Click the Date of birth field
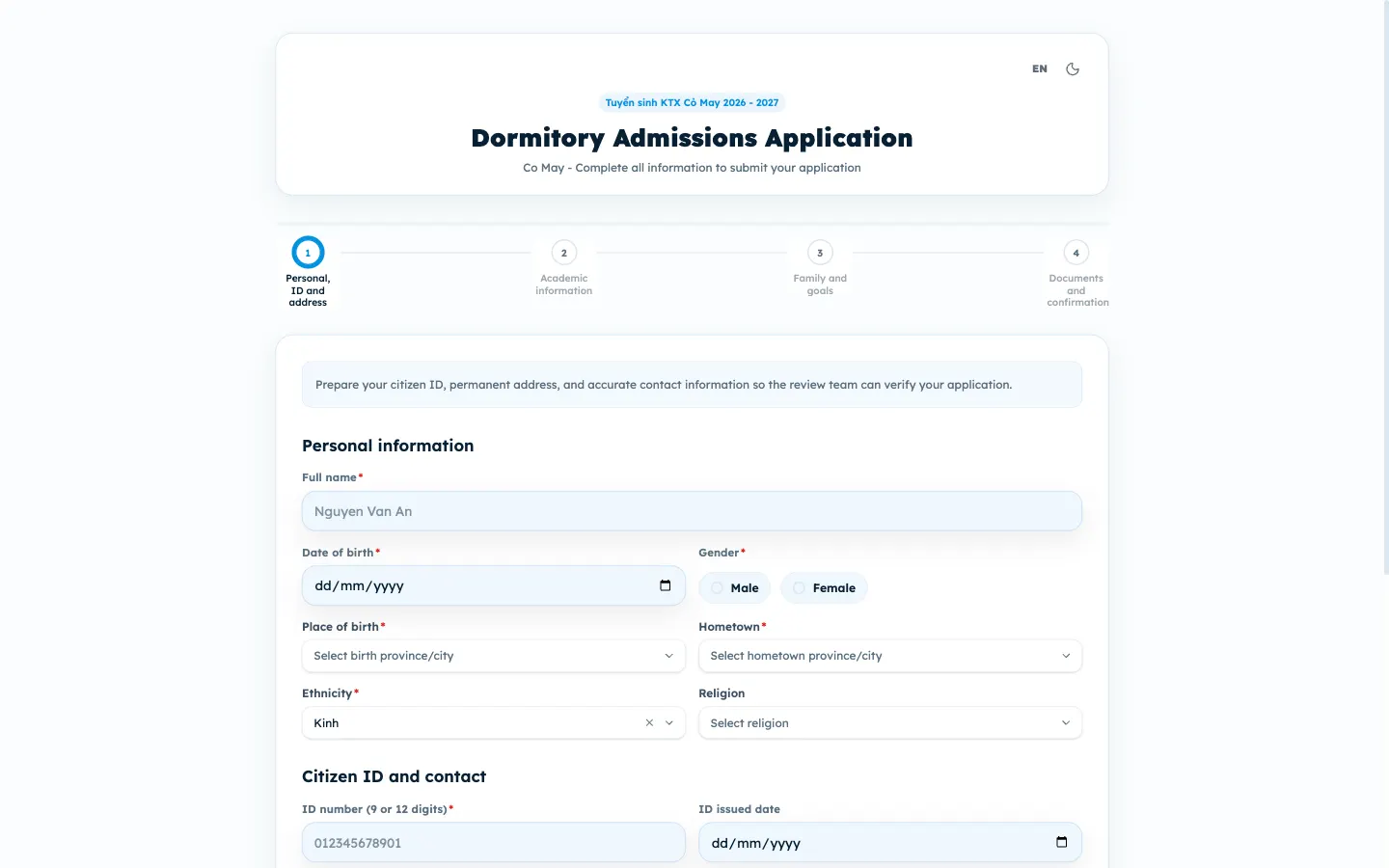The width and height of the screenshot is (1389, 868). tap(494, 585)
